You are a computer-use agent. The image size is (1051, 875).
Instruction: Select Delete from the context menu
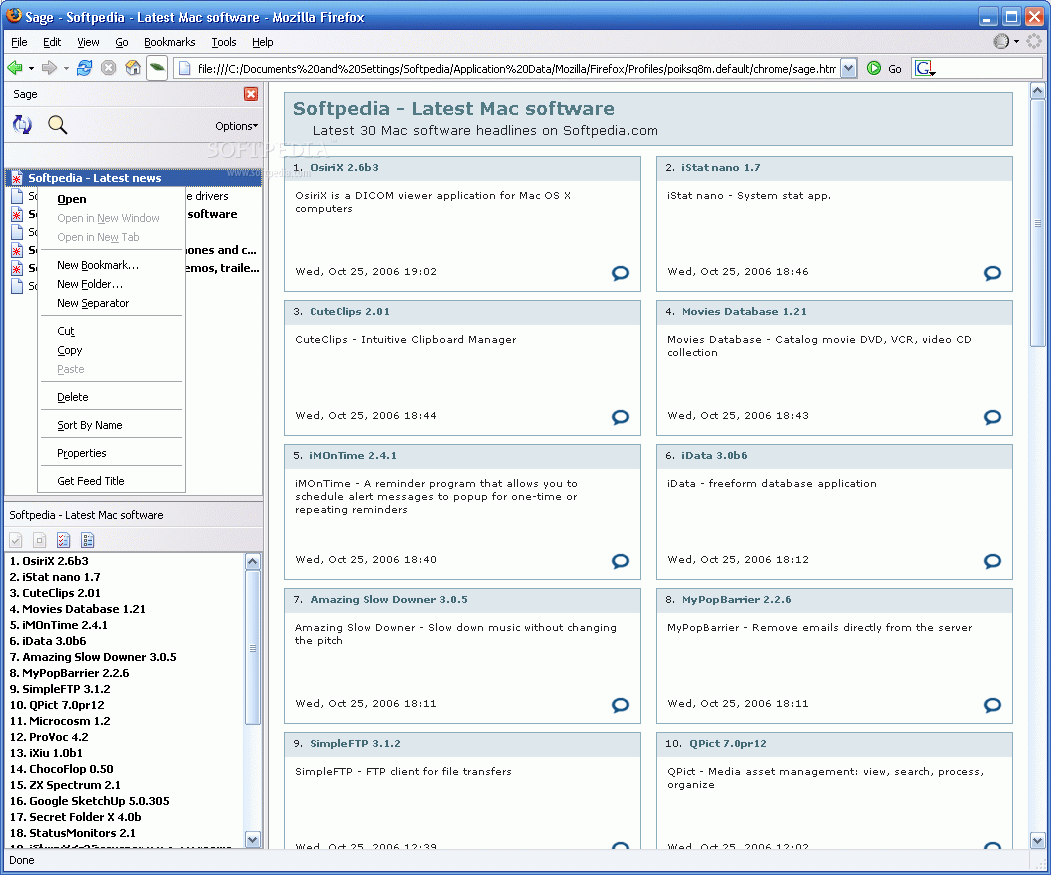(x=111, y=397)
